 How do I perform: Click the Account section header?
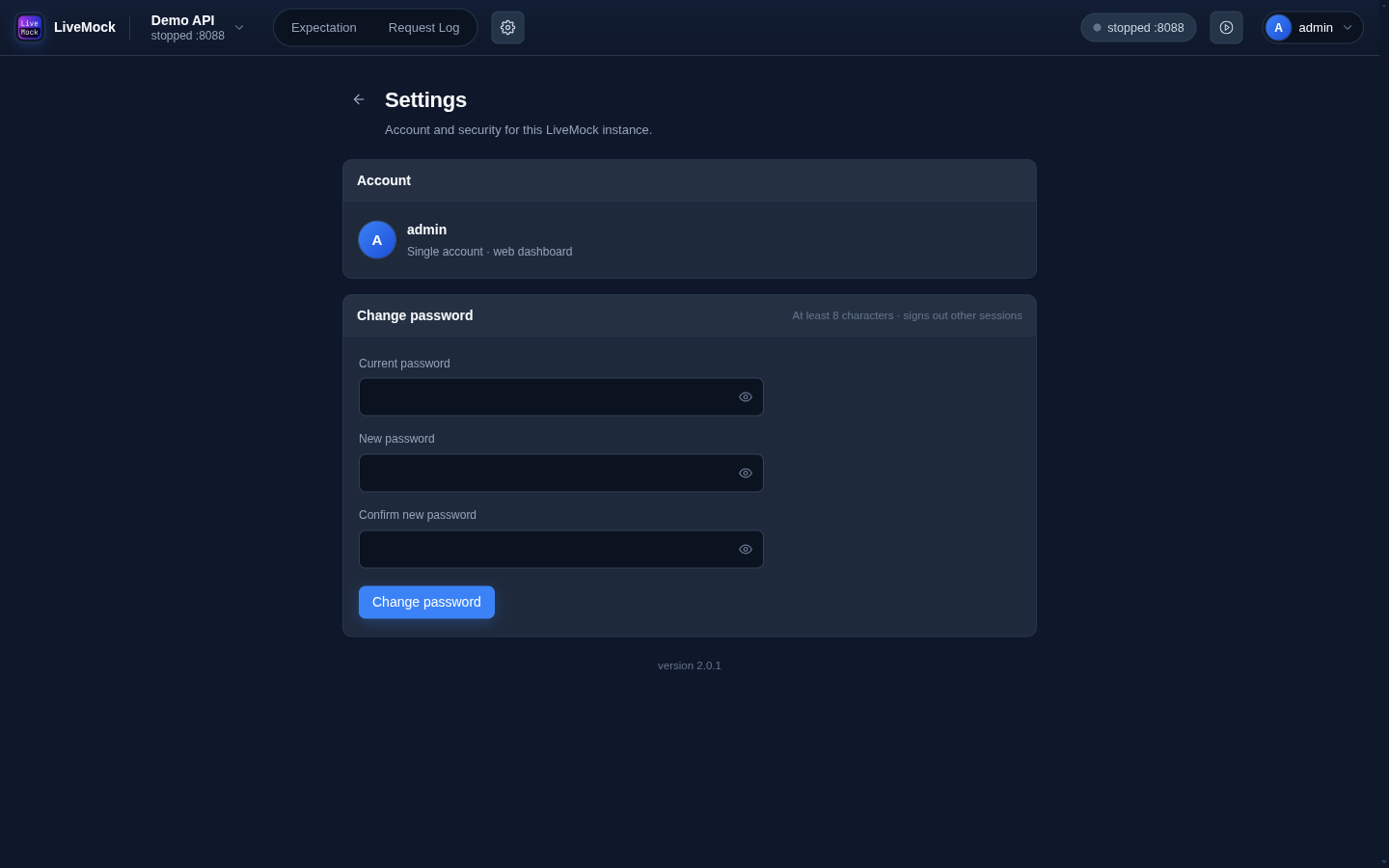point(690,180)
